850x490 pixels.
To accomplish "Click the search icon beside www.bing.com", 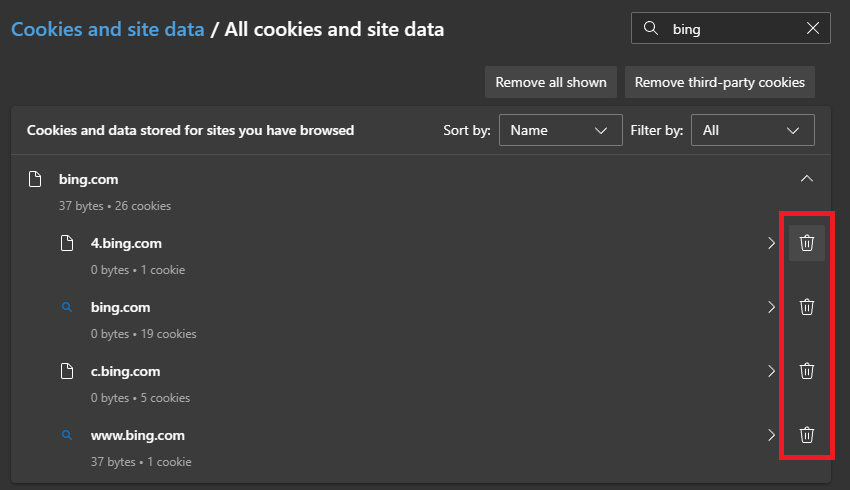I will tap(67, 435).
